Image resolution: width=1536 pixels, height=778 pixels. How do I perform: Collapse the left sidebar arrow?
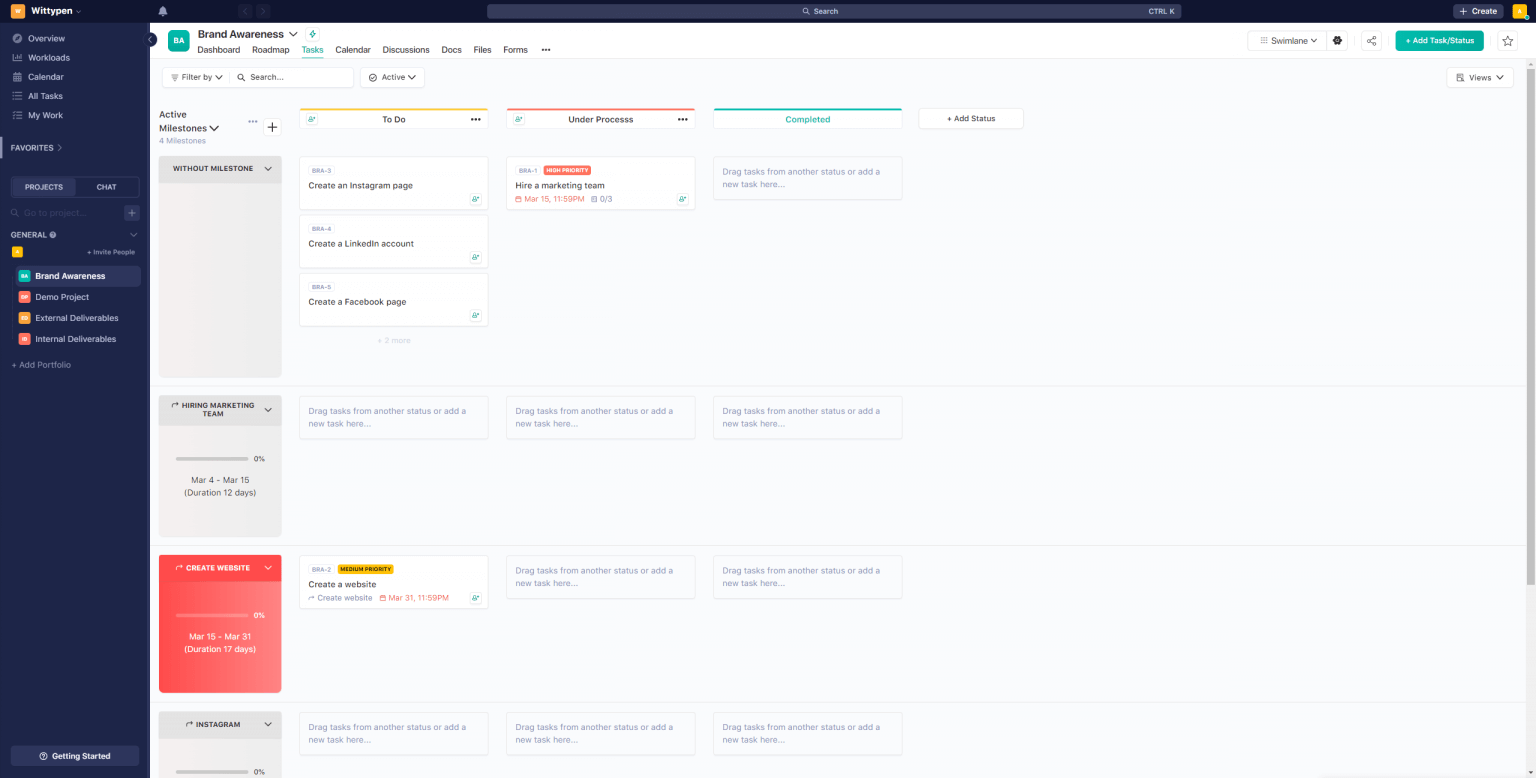[151, 40]
